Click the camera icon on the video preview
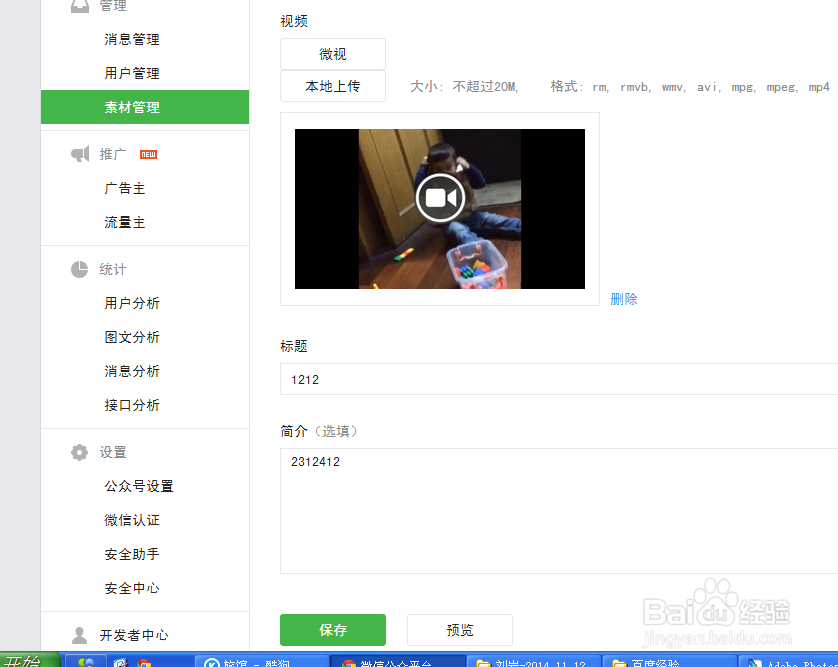Image resolution: width=838 pixels, height=667 pixels. click(x=440, y=197)
